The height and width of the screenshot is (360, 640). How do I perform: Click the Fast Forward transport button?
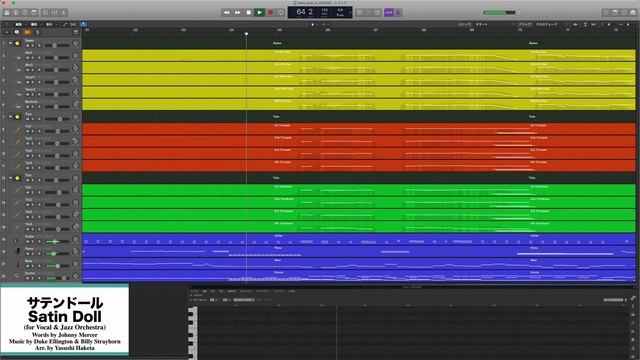(x=238, y=13)
